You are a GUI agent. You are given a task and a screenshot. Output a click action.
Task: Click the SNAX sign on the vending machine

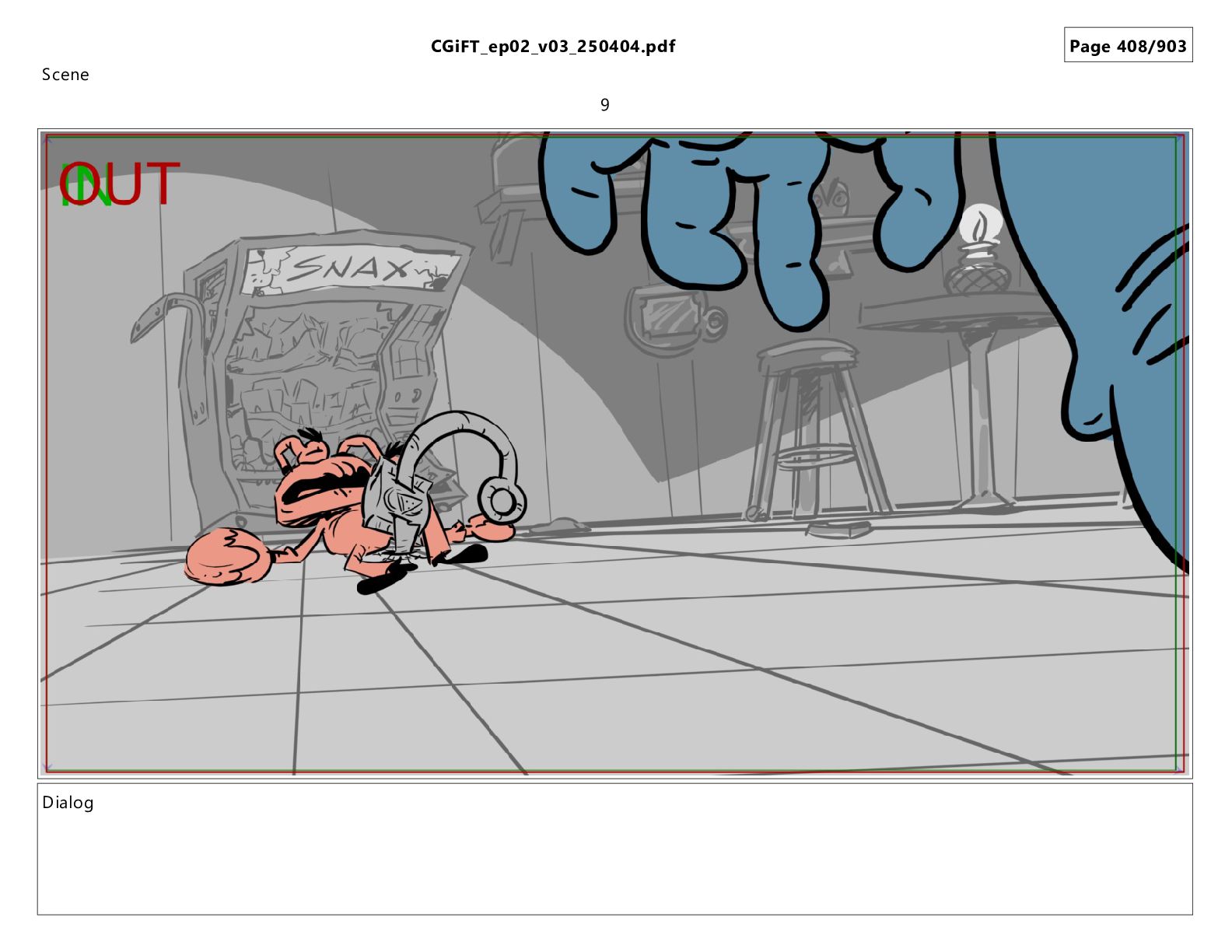click(x=352, y=268)
